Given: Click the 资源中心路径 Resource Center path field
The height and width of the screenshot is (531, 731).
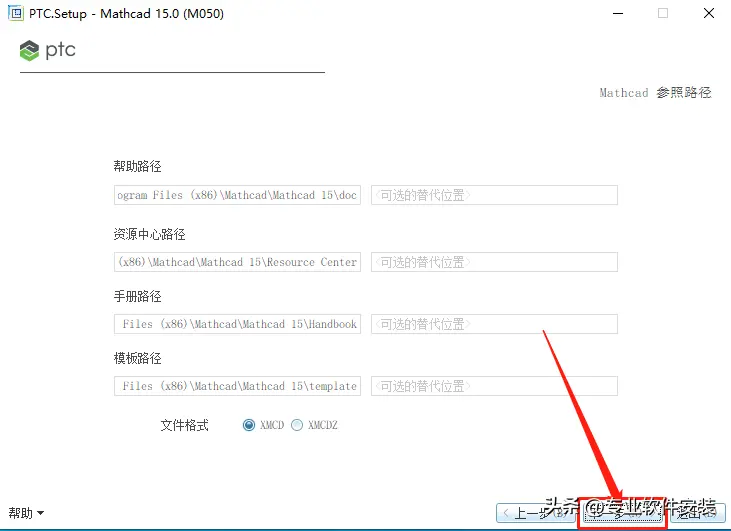Looking at the screenshot, I should point(237,262).
